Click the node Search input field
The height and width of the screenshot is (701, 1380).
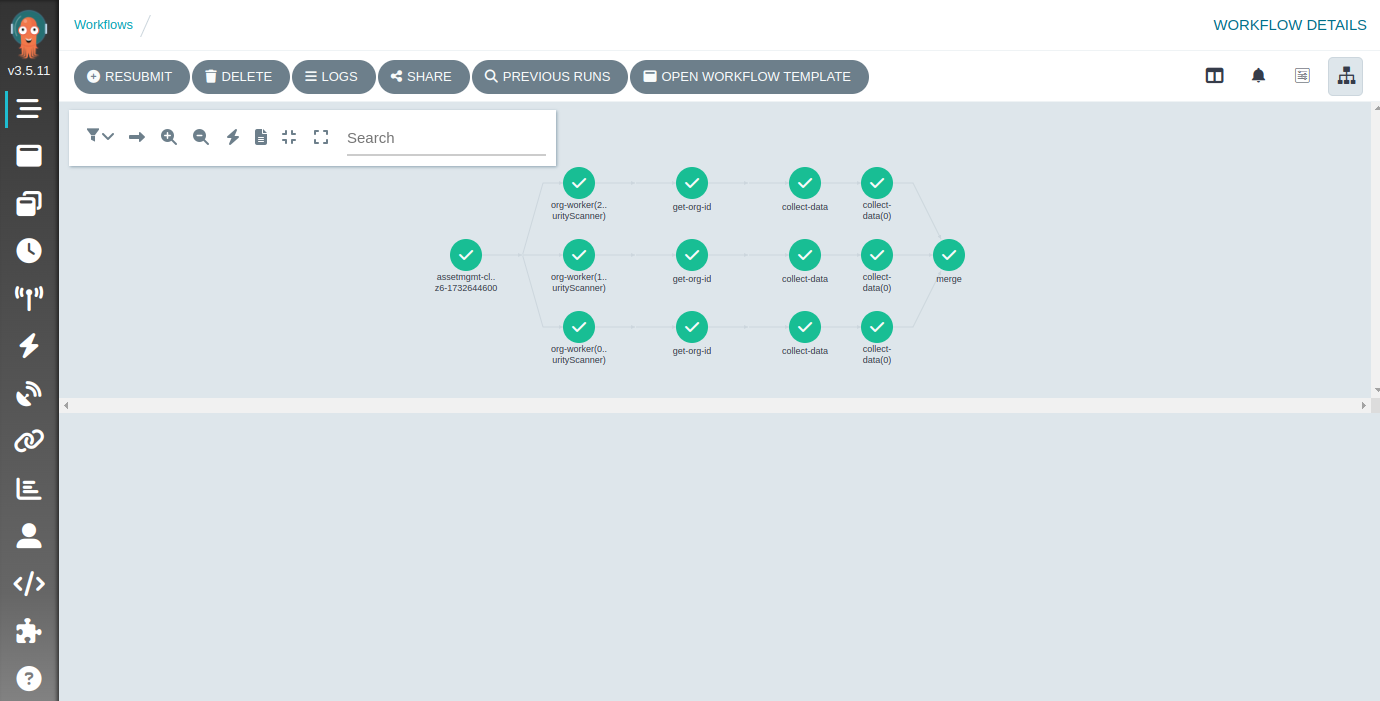[x=445, y=138]
